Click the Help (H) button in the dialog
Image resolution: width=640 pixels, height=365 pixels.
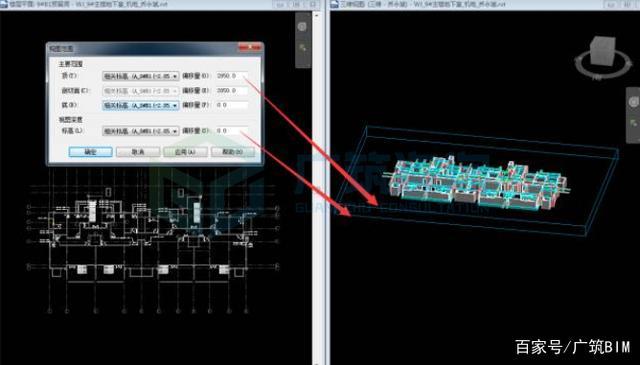pyautogui.click(x=233, y=152)
